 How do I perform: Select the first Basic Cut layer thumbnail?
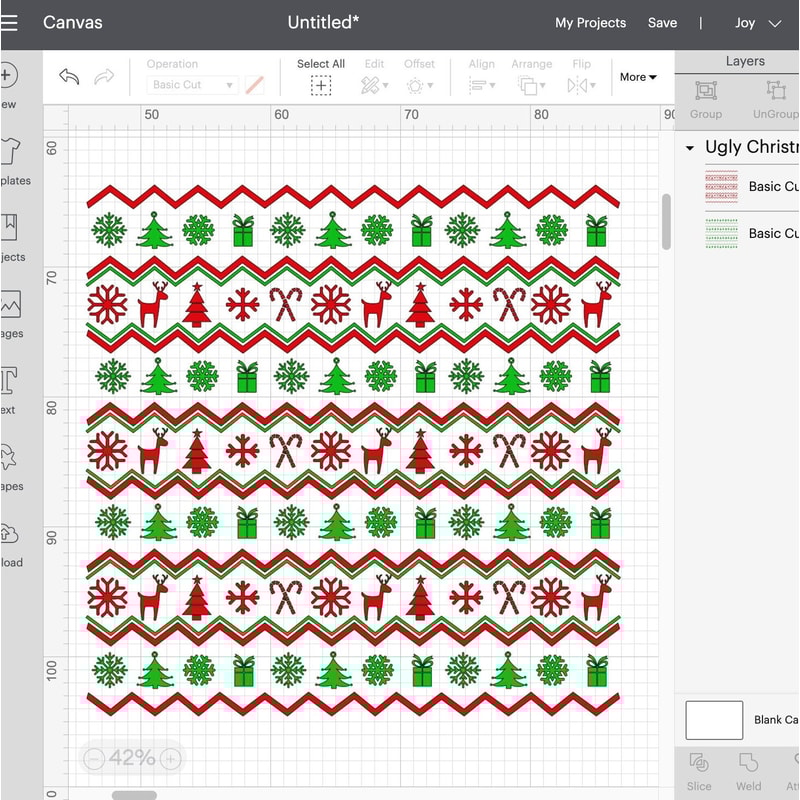pos(721,186)
